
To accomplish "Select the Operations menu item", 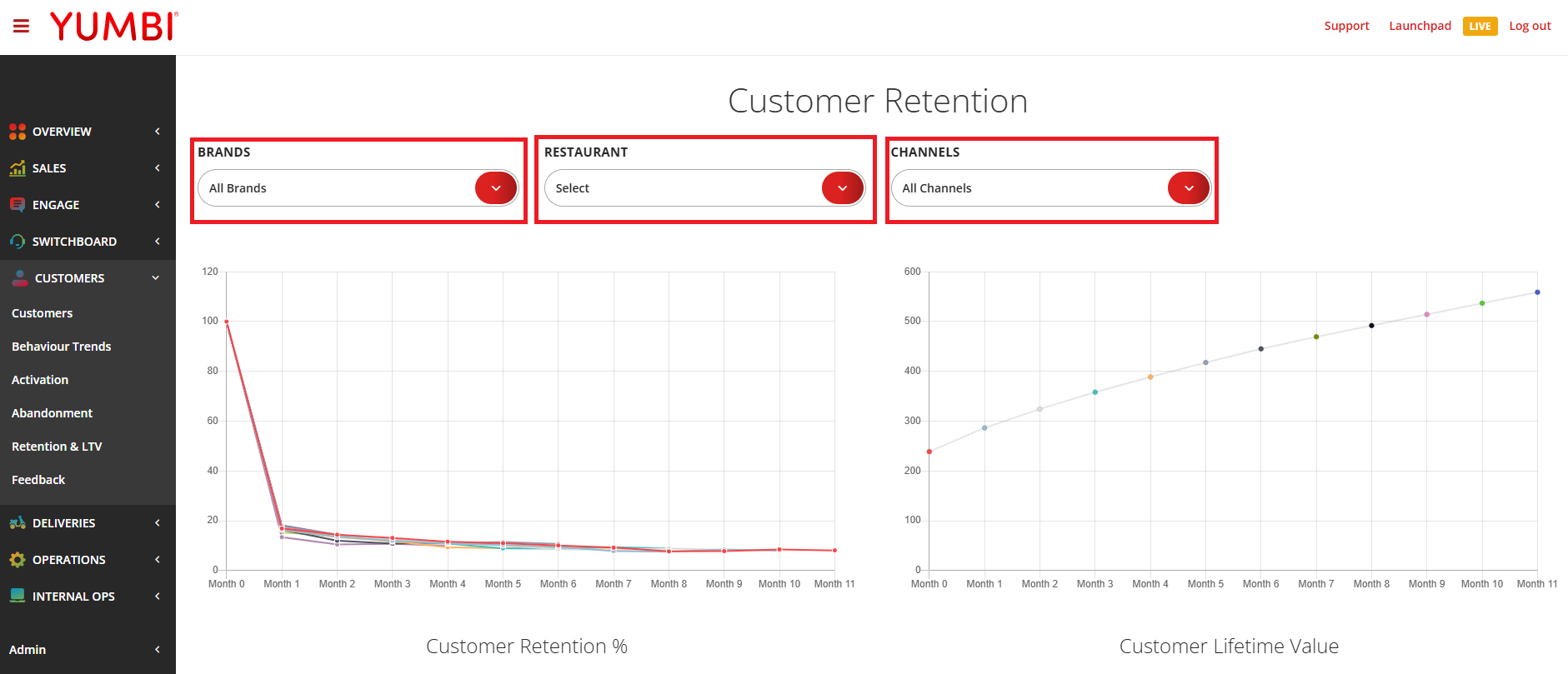I will (x=88, y=560).
